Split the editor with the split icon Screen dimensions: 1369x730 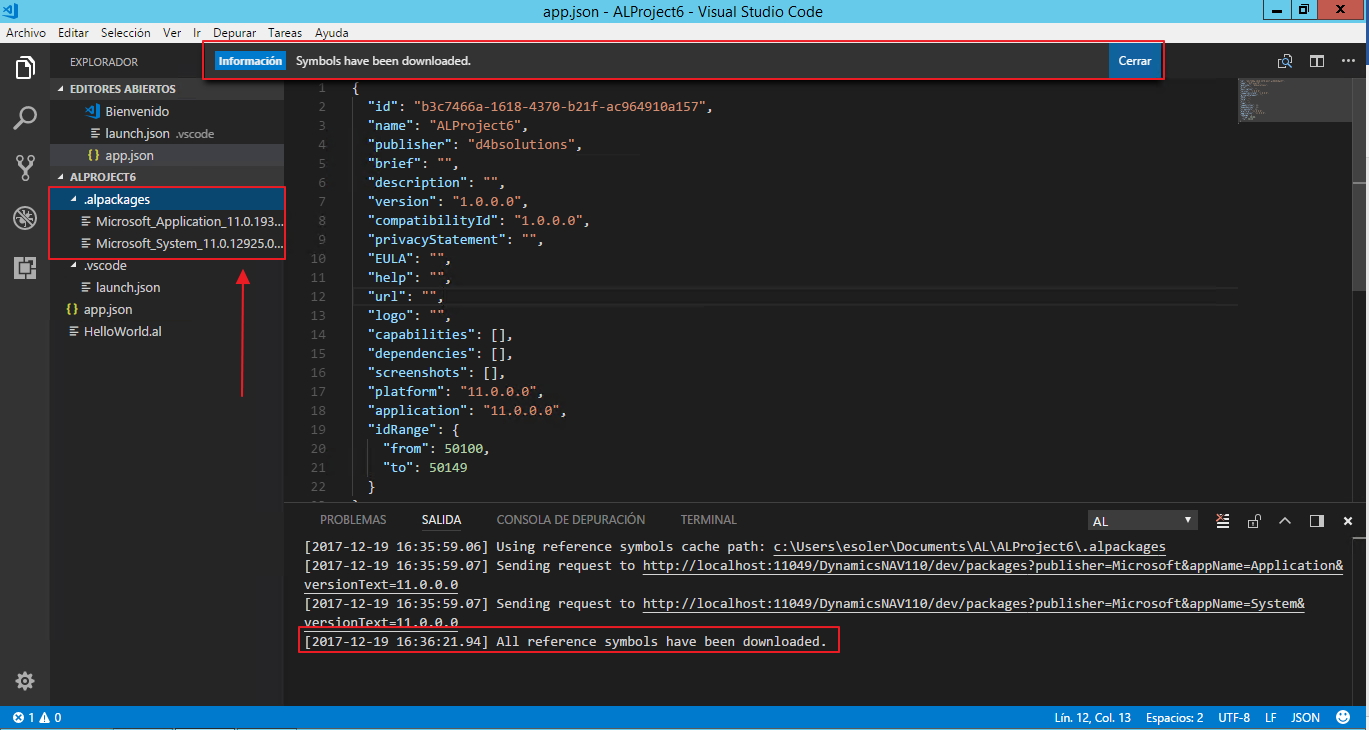[1317, 61]
